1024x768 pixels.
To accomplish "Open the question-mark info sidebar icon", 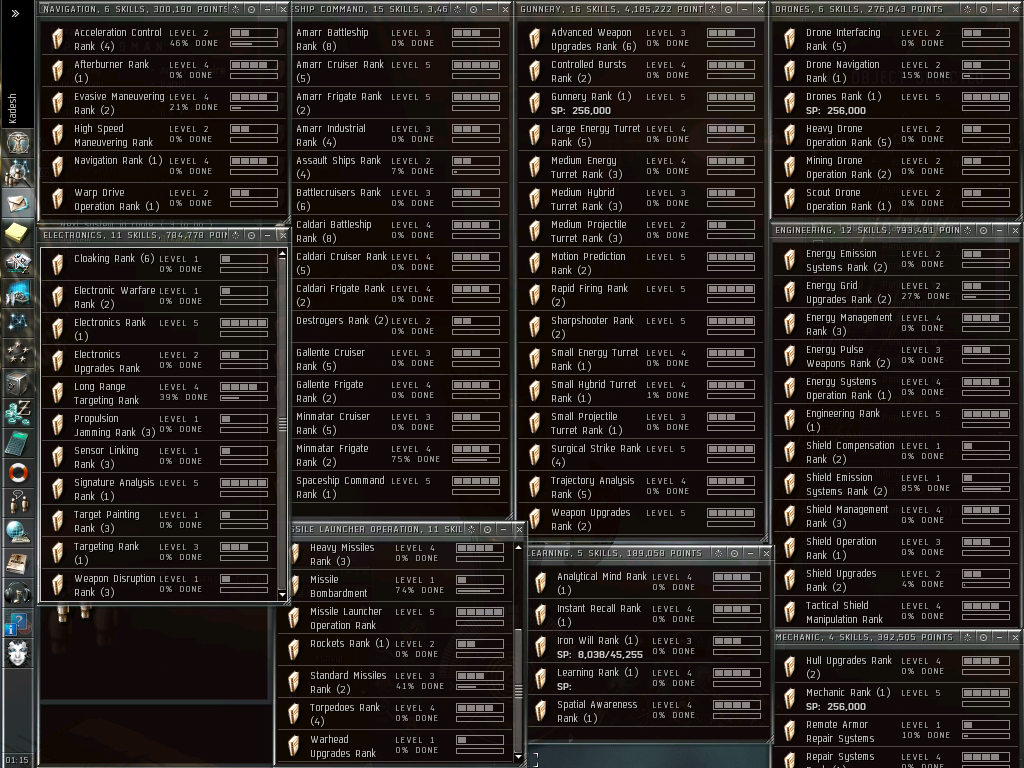I will [x=18, y=623].
